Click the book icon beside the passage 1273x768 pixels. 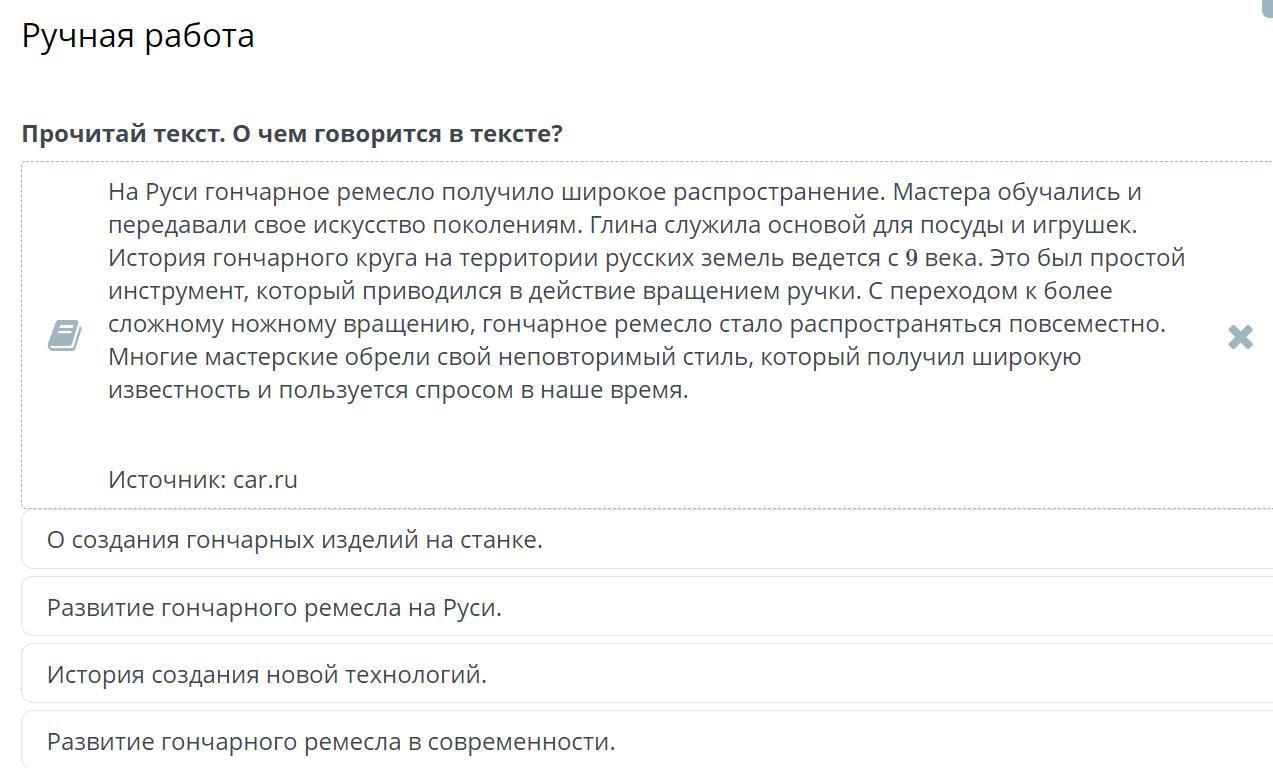tap(65, 335)
